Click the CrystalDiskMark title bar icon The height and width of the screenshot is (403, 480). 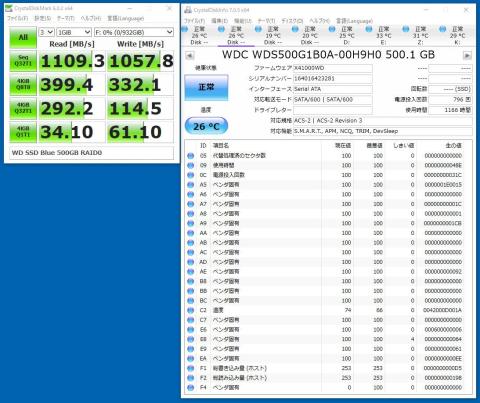pyautogui.click(x=9, y=8)
